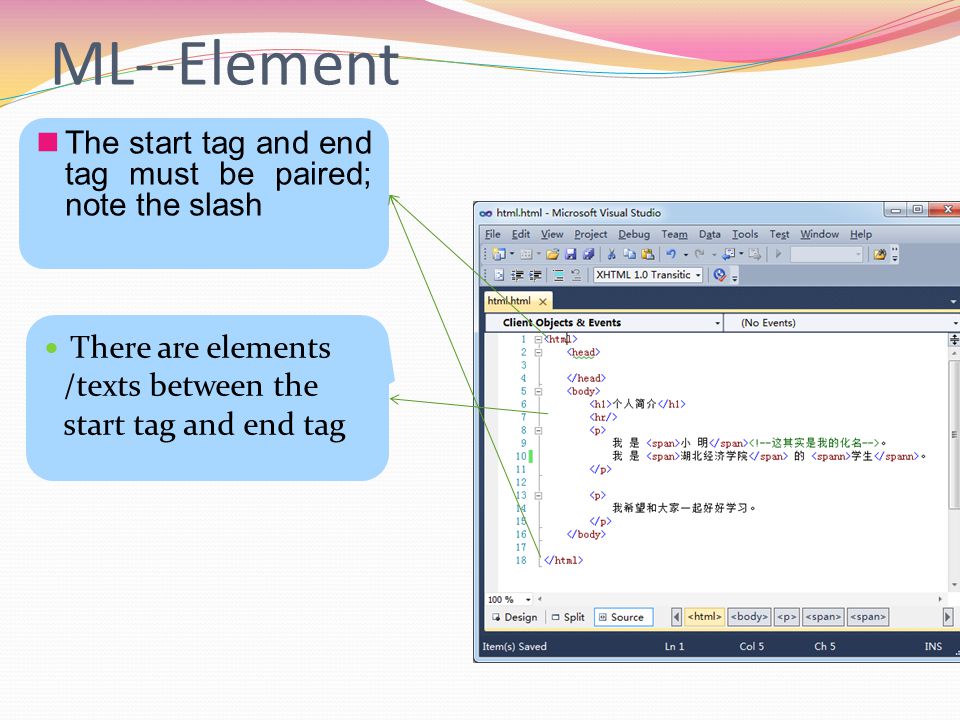Image resolution: width=960 pixels, height=720 pixels.
Task: Click the Comment out selected lines icon
Action: coord(558,275)
